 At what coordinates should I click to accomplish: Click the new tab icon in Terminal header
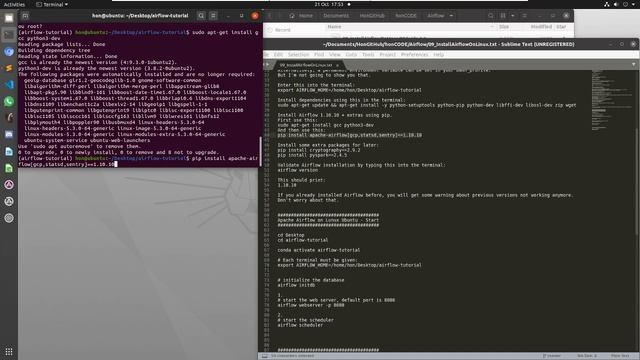[x=25, y=16]
